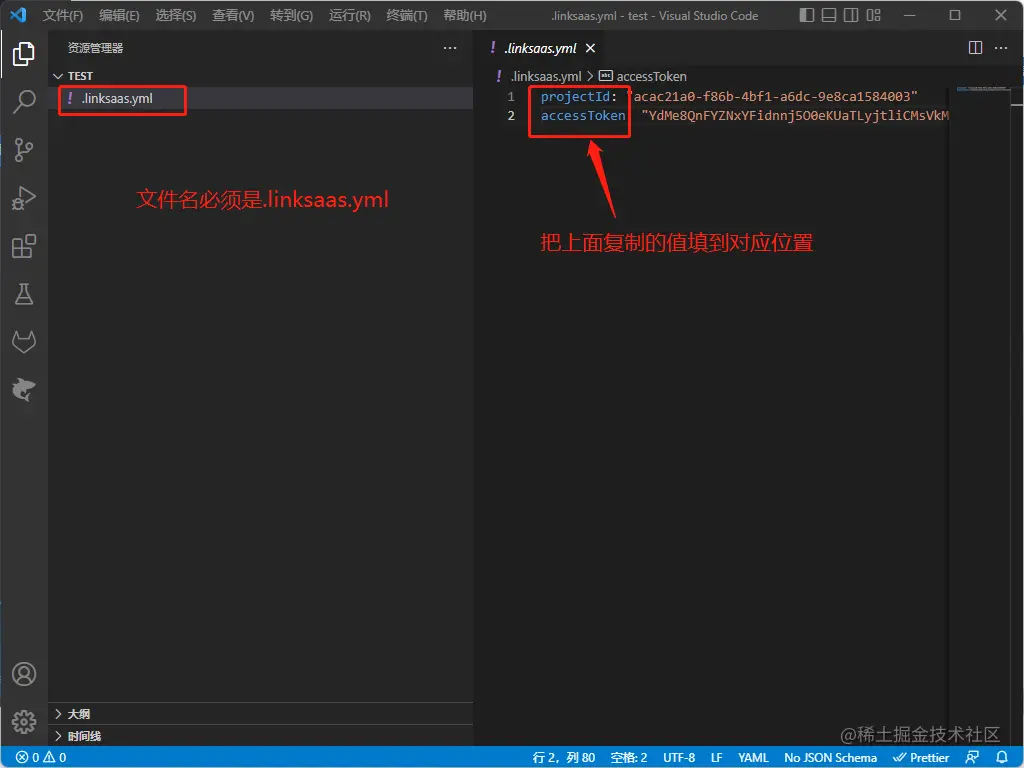This screenshot has height=768, width=1024.
Task: Open customize layout icon in title bar
Action: pyautogui.click(x=873, y=15)
